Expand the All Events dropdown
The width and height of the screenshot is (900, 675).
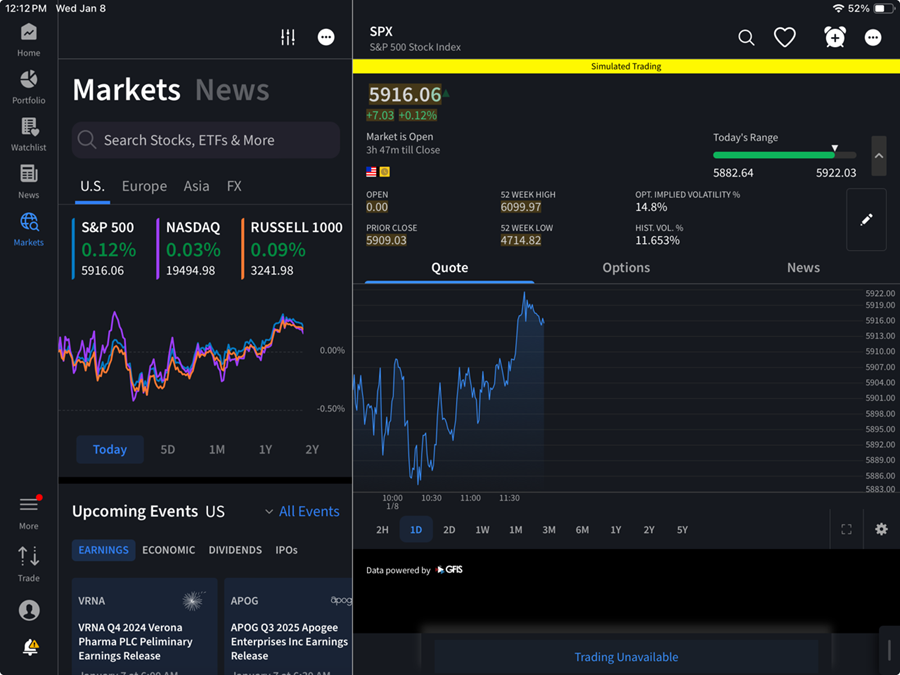coord(302,511)
